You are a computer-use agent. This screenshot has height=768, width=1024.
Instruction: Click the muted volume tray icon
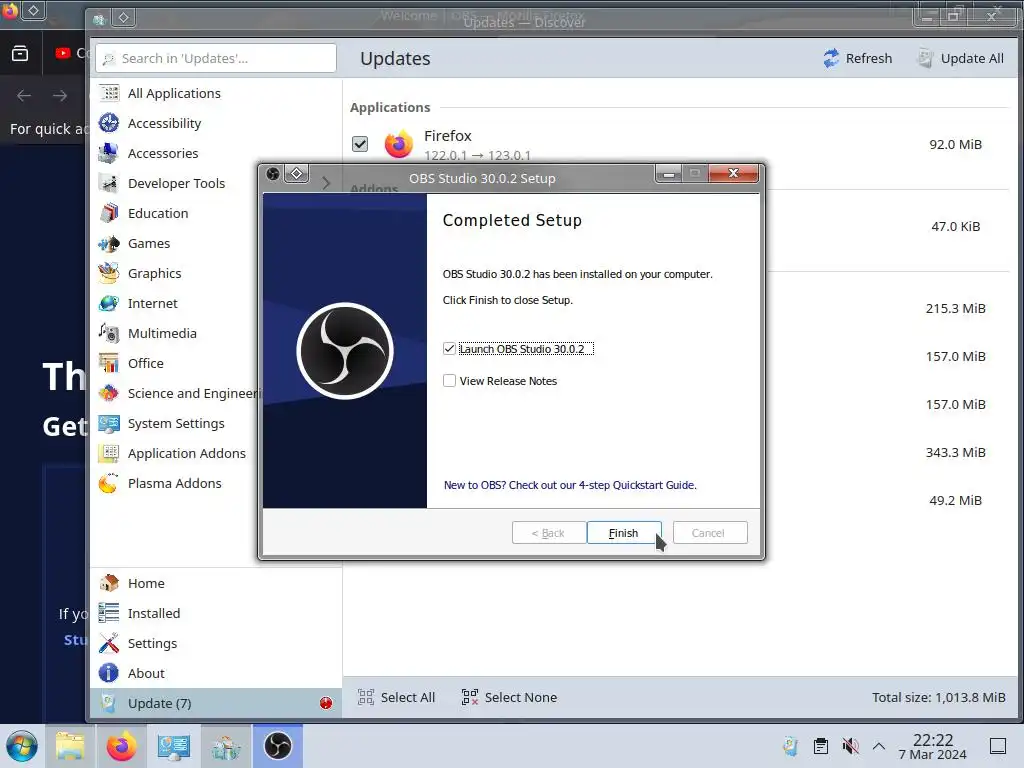coord(850,746)
